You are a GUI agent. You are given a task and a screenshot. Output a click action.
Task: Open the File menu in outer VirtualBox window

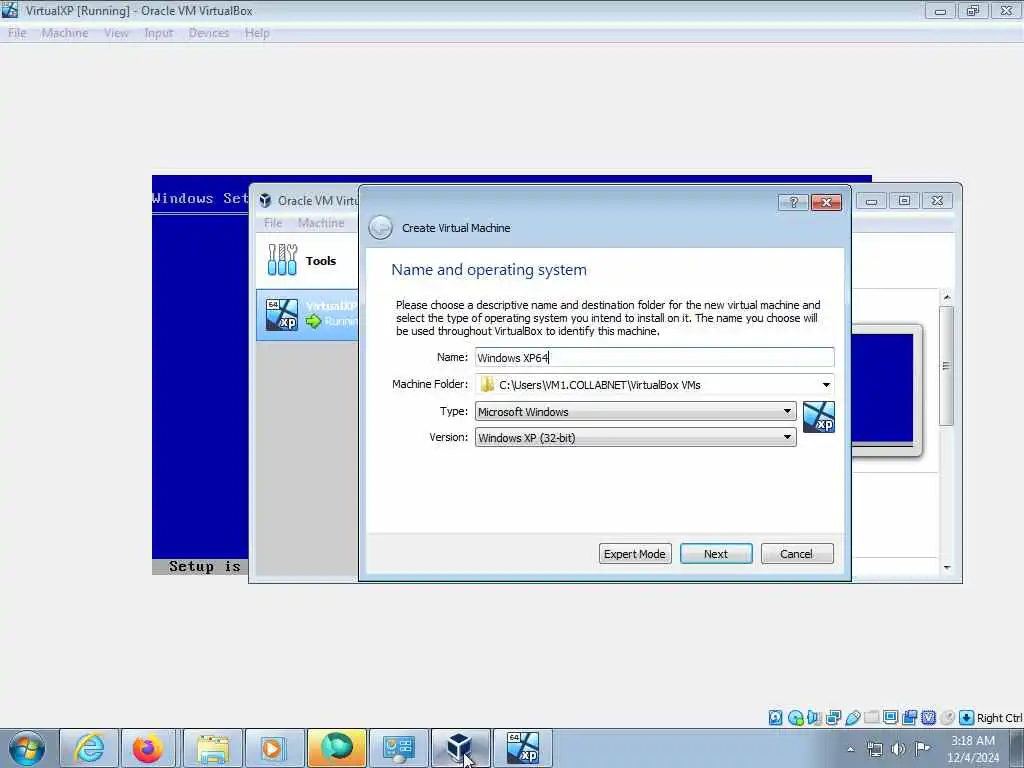[x=17, y=33]
